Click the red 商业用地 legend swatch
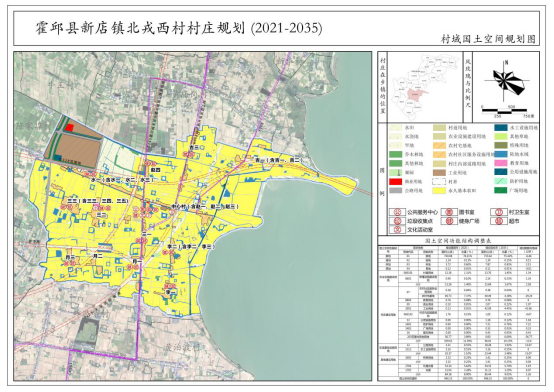The image size is (554, 392). click(x=396, y=182)
